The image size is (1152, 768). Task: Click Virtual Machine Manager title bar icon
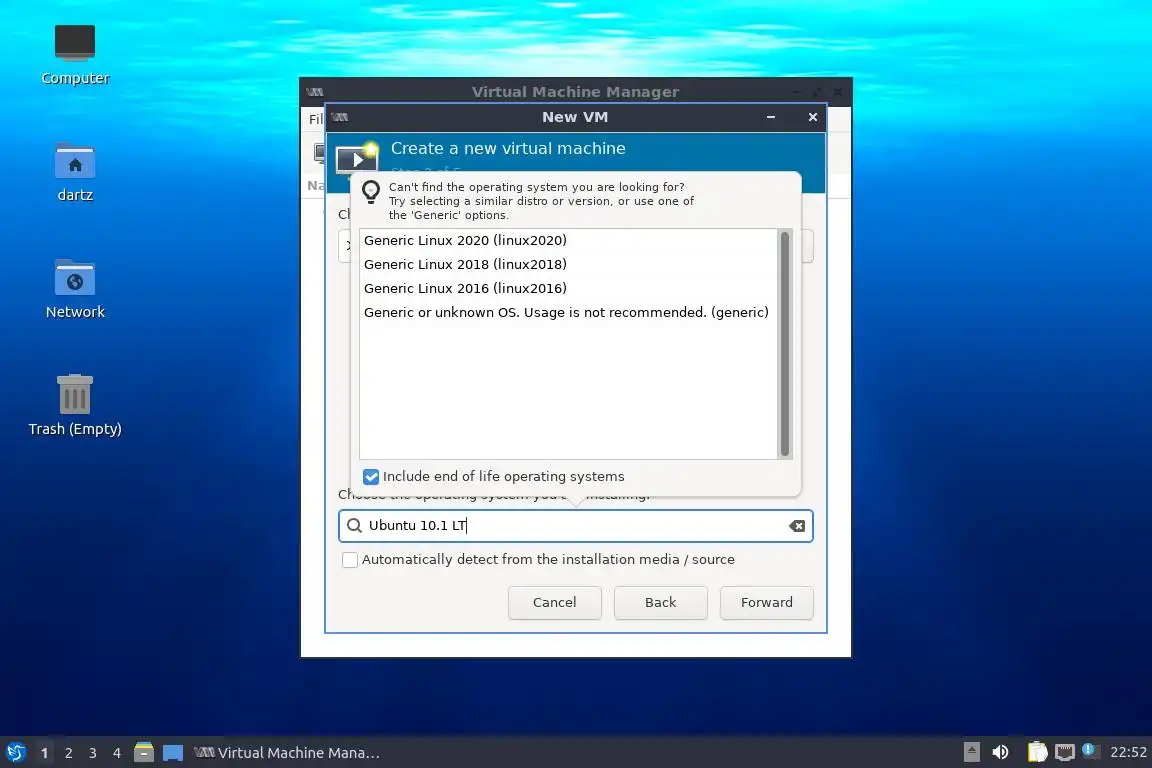[315, 92]
